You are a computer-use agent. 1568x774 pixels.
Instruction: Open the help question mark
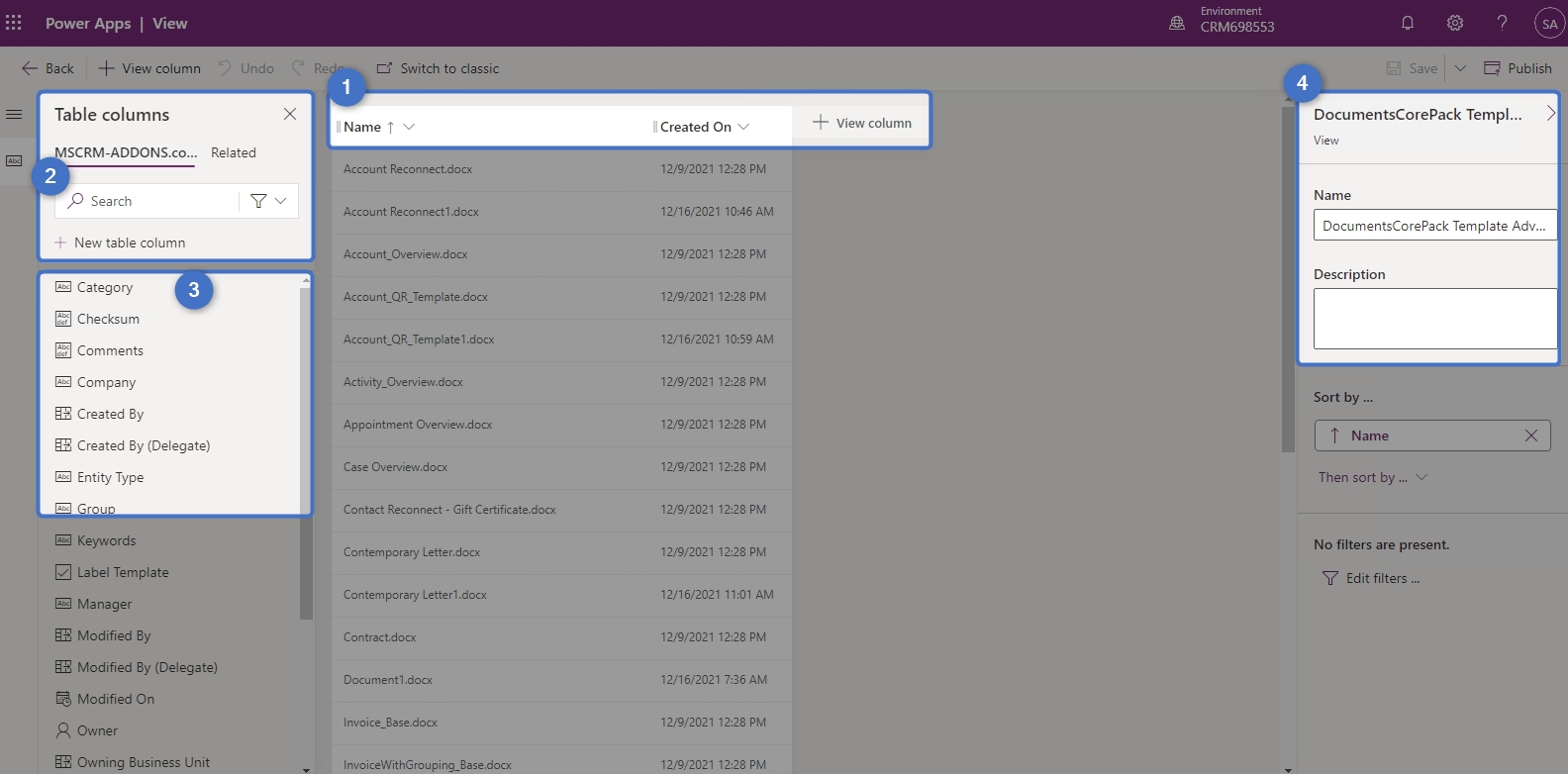1503,23
